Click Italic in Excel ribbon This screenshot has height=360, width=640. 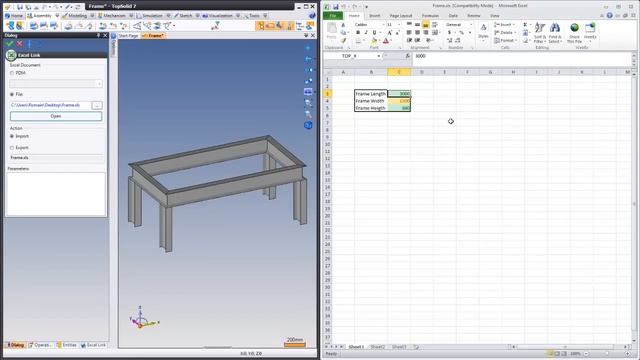(366, 33)
